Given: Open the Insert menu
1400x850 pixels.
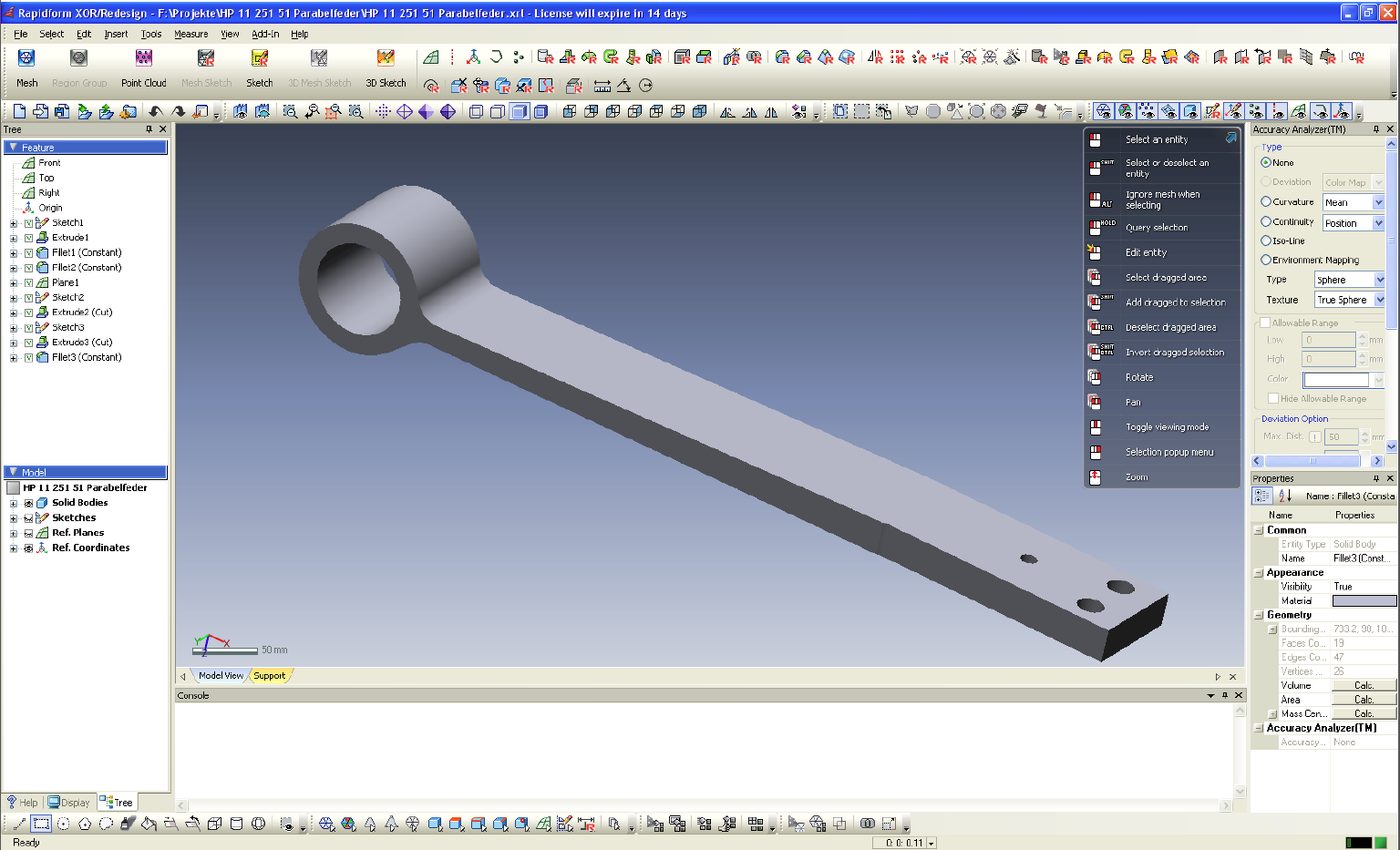Looking at the screenshot, I should click(116, 34).
